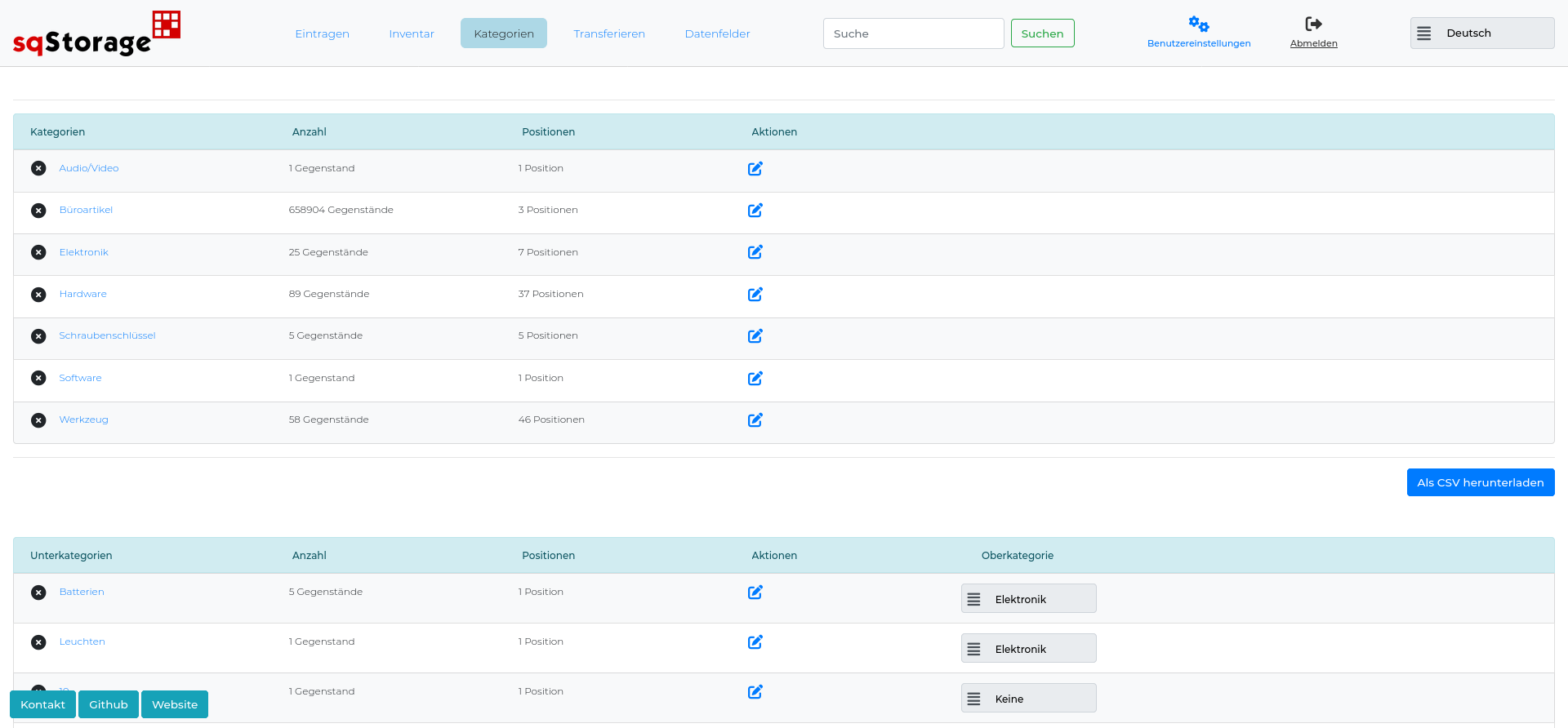Remove the Elektronik category
This screenshot has width=1568, height=728.
point(38,252)
